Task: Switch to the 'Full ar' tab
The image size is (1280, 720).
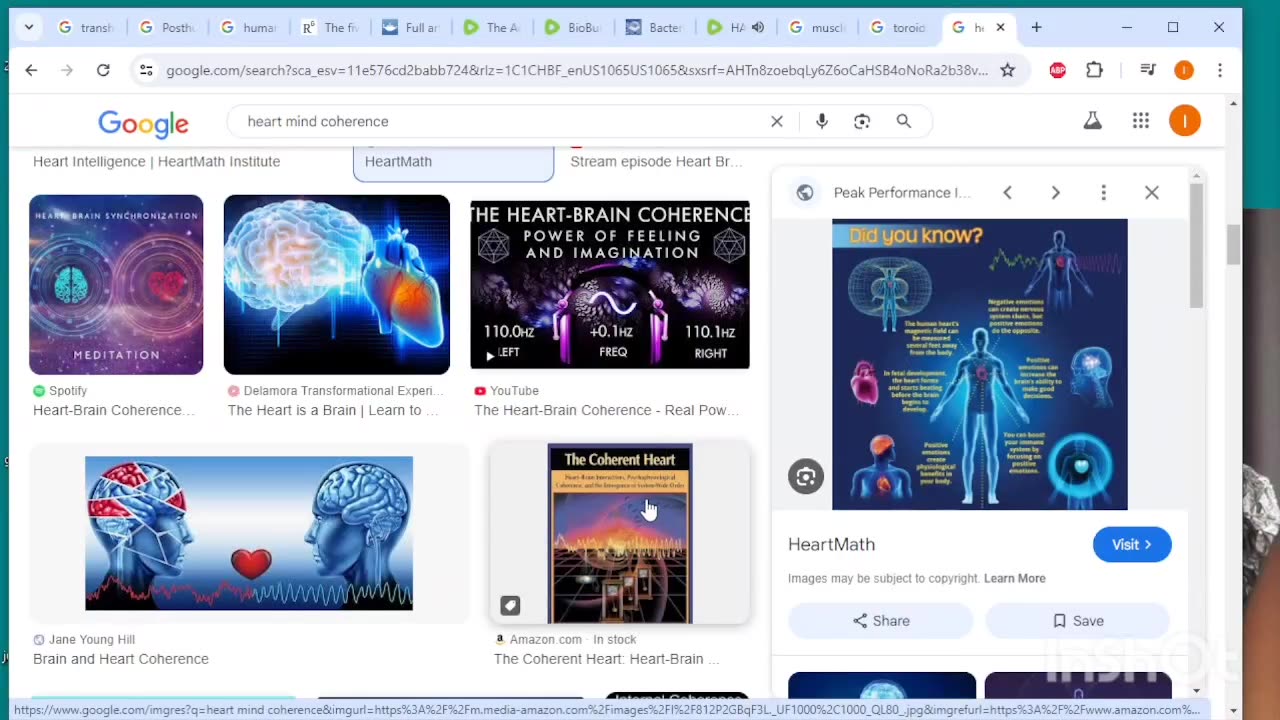Action: (413, 28)
